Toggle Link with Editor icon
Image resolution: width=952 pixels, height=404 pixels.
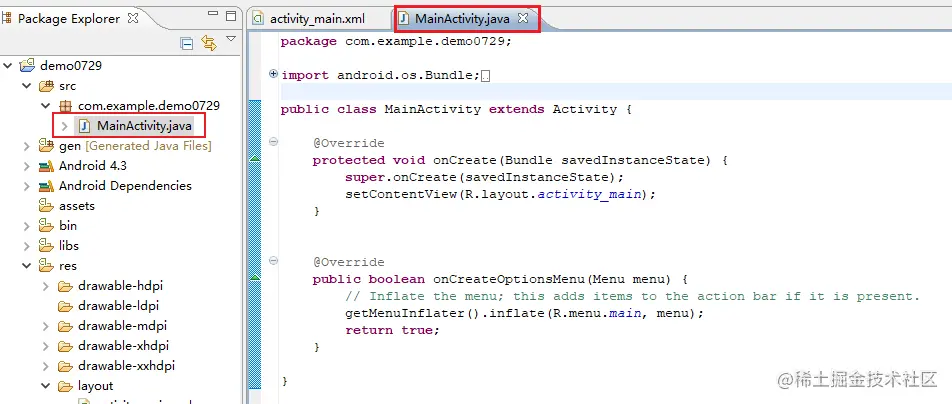click(x=209, y=43)
